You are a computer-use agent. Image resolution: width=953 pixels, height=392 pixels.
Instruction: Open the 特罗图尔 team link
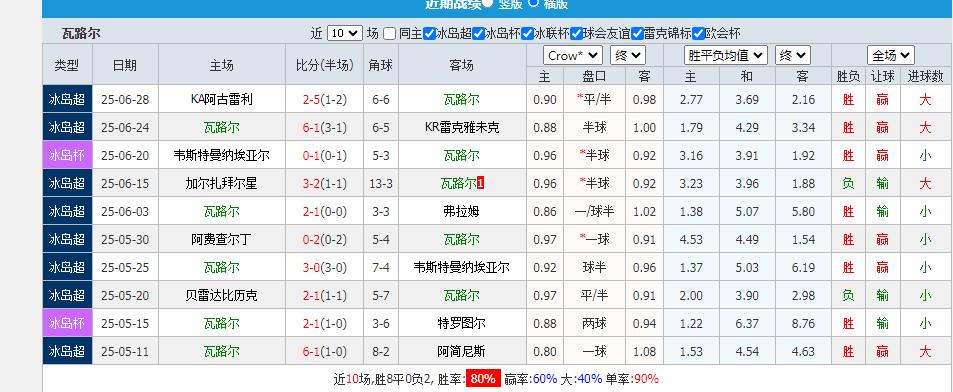tap(462, 323)
